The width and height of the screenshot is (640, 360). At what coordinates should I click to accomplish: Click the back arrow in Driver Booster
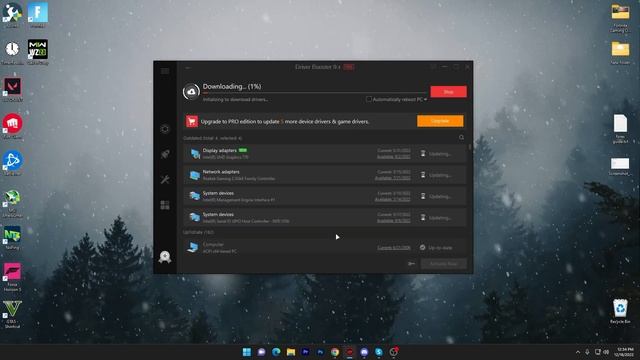click(188, 68)
